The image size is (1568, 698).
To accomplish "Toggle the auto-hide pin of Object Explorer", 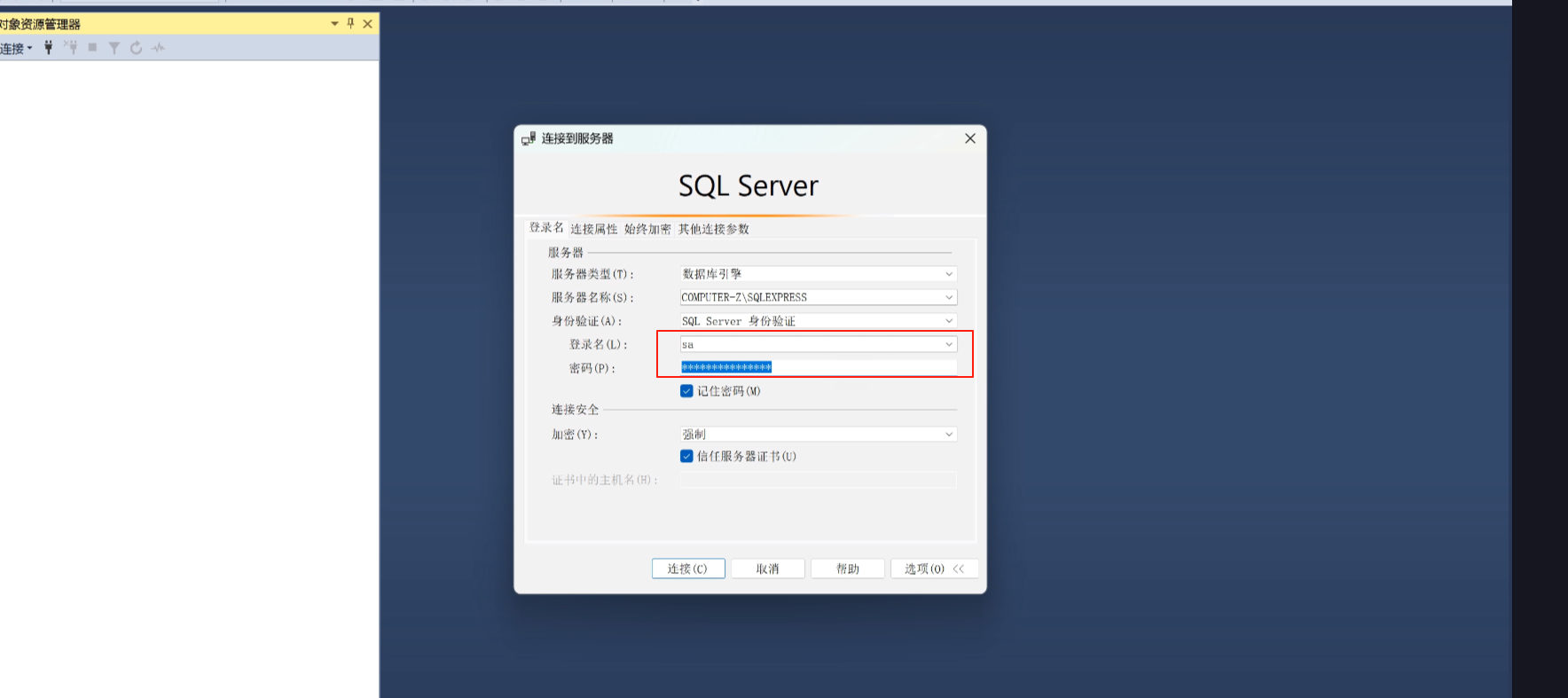I will [x=350, y=24].
